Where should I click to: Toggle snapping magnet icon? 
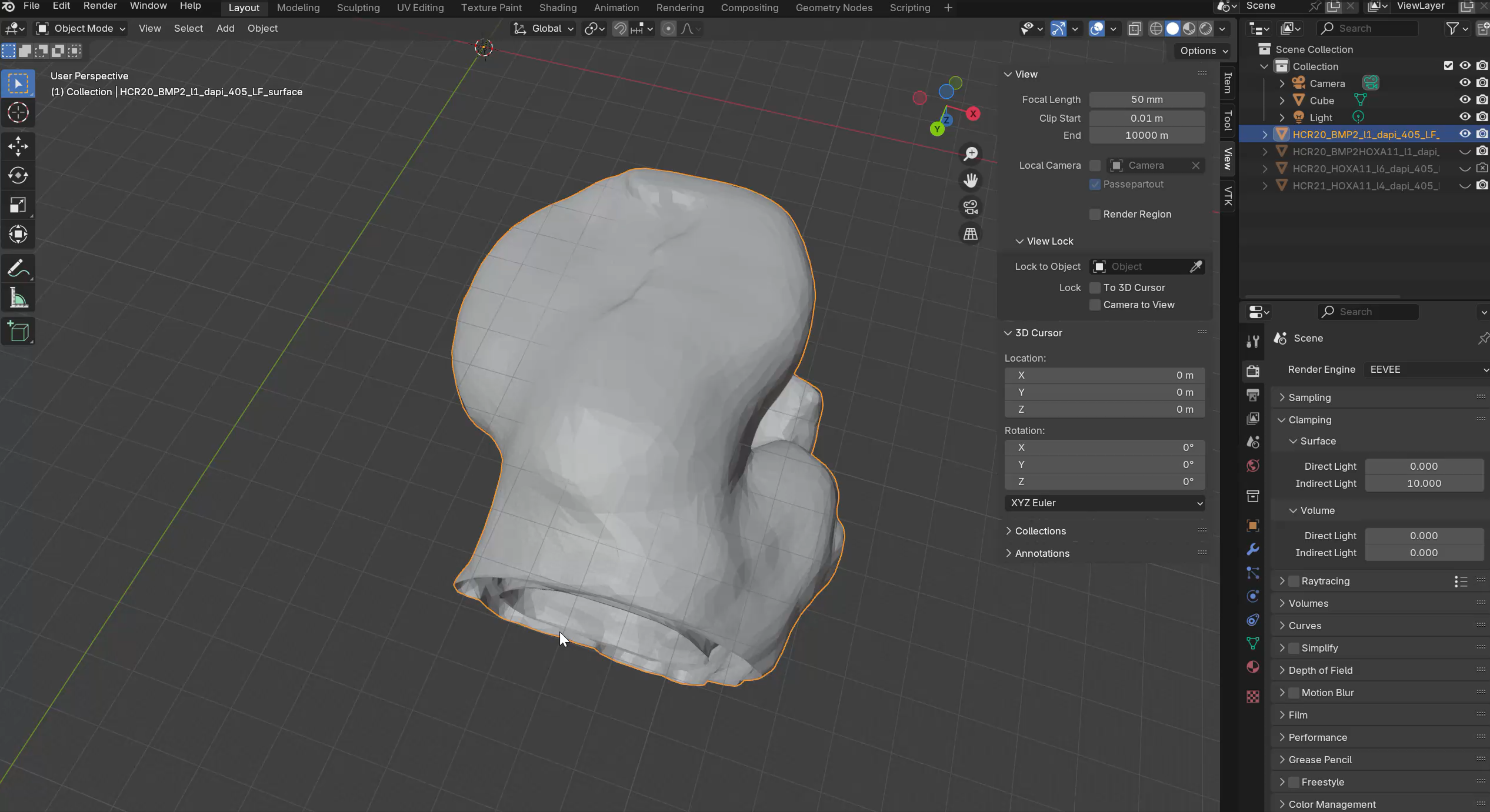click(x=620, y=28)
